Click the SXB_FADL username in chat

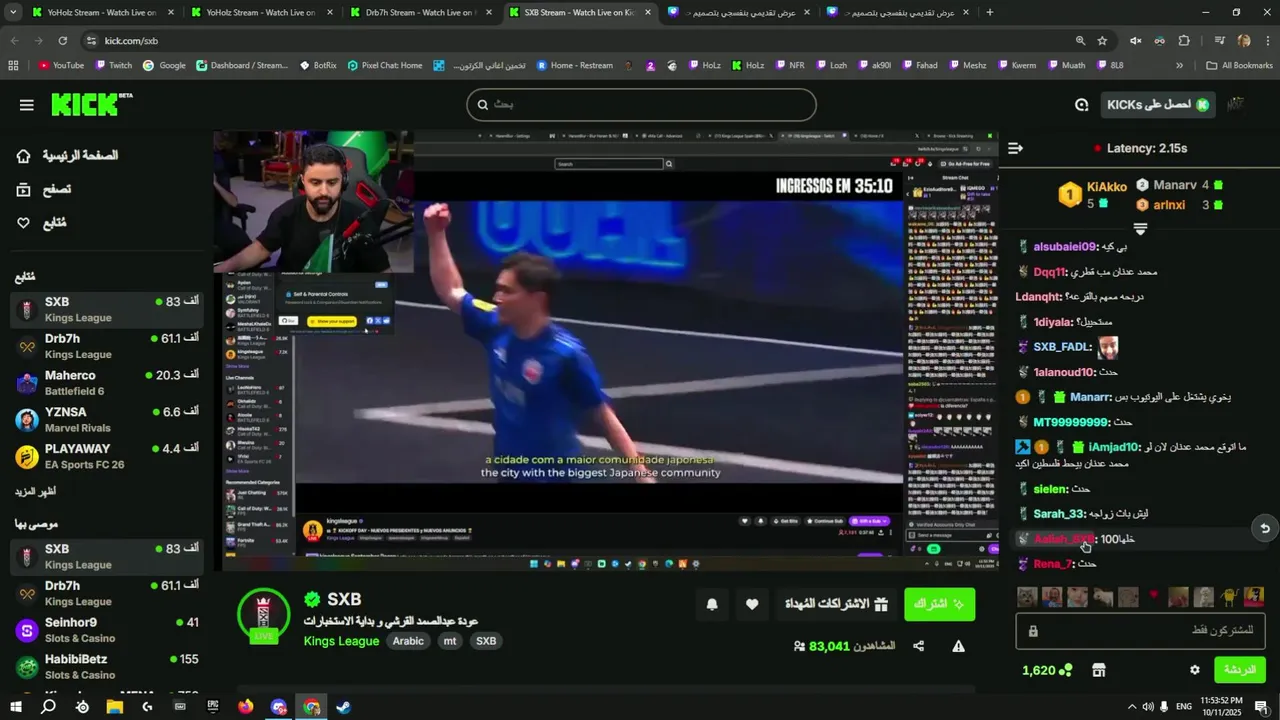pos(1062,347)
